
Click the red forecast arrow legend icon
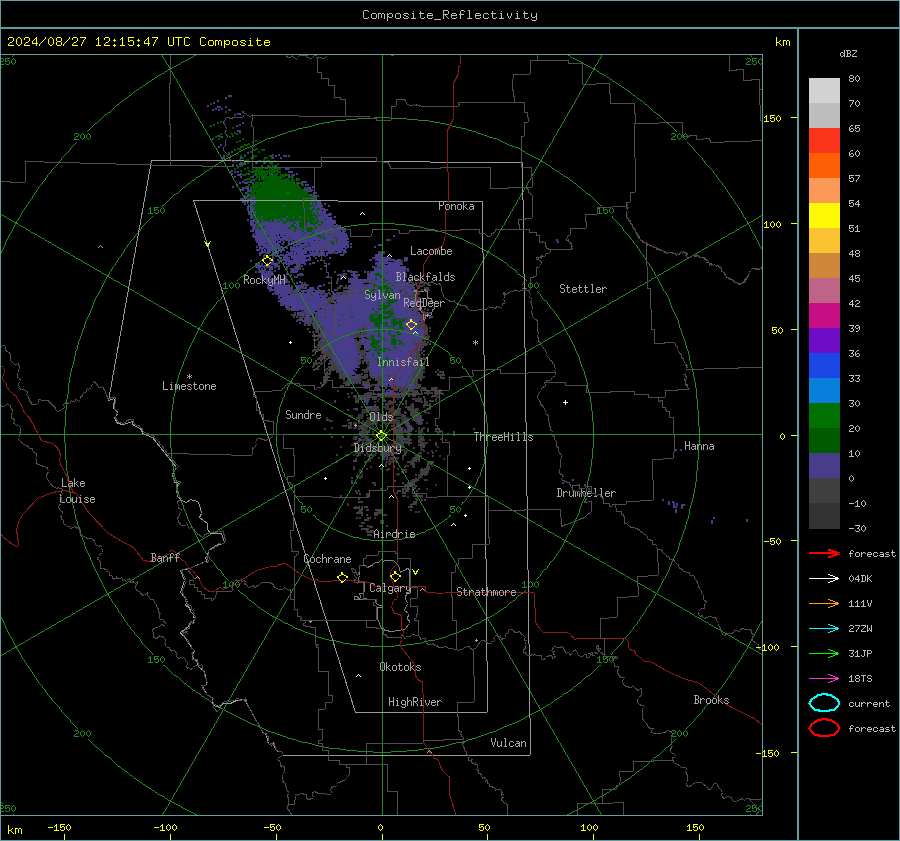tap(824, 553)
